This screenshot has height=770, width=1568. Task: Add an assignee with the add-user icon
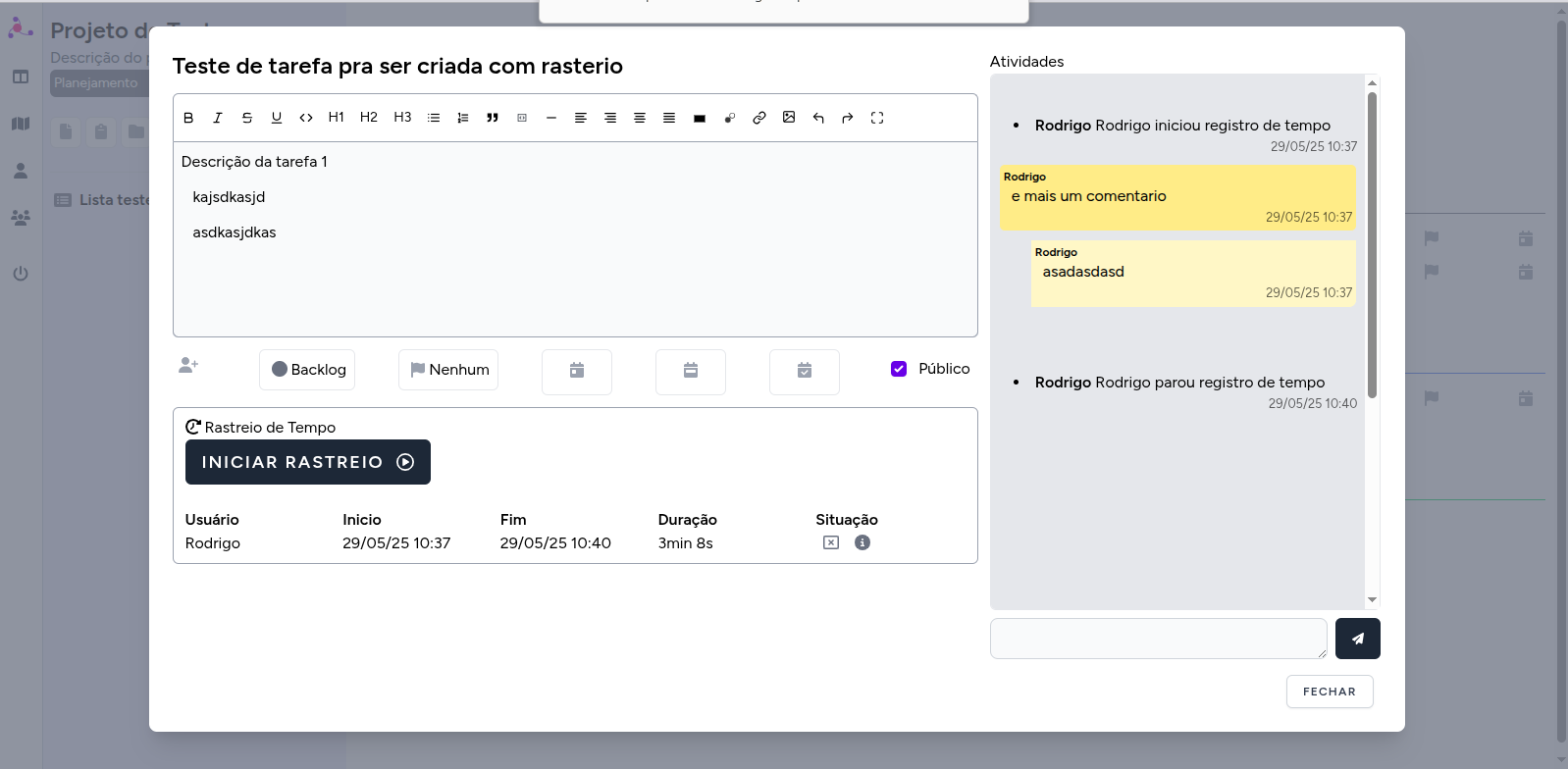(x=188, y=365)
